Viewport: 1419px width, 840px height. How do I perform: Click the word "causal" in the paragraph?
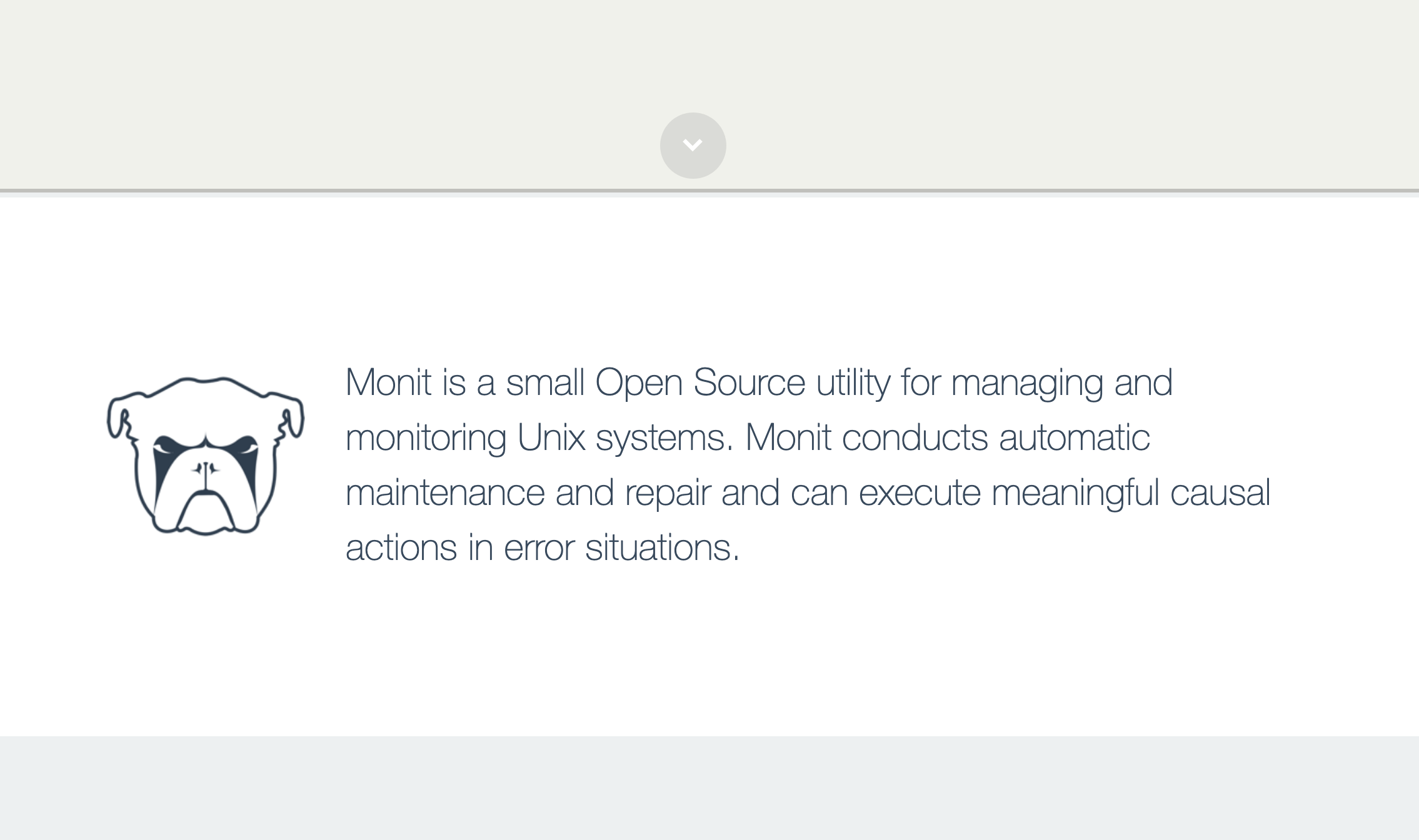[x=1220, y=492]
